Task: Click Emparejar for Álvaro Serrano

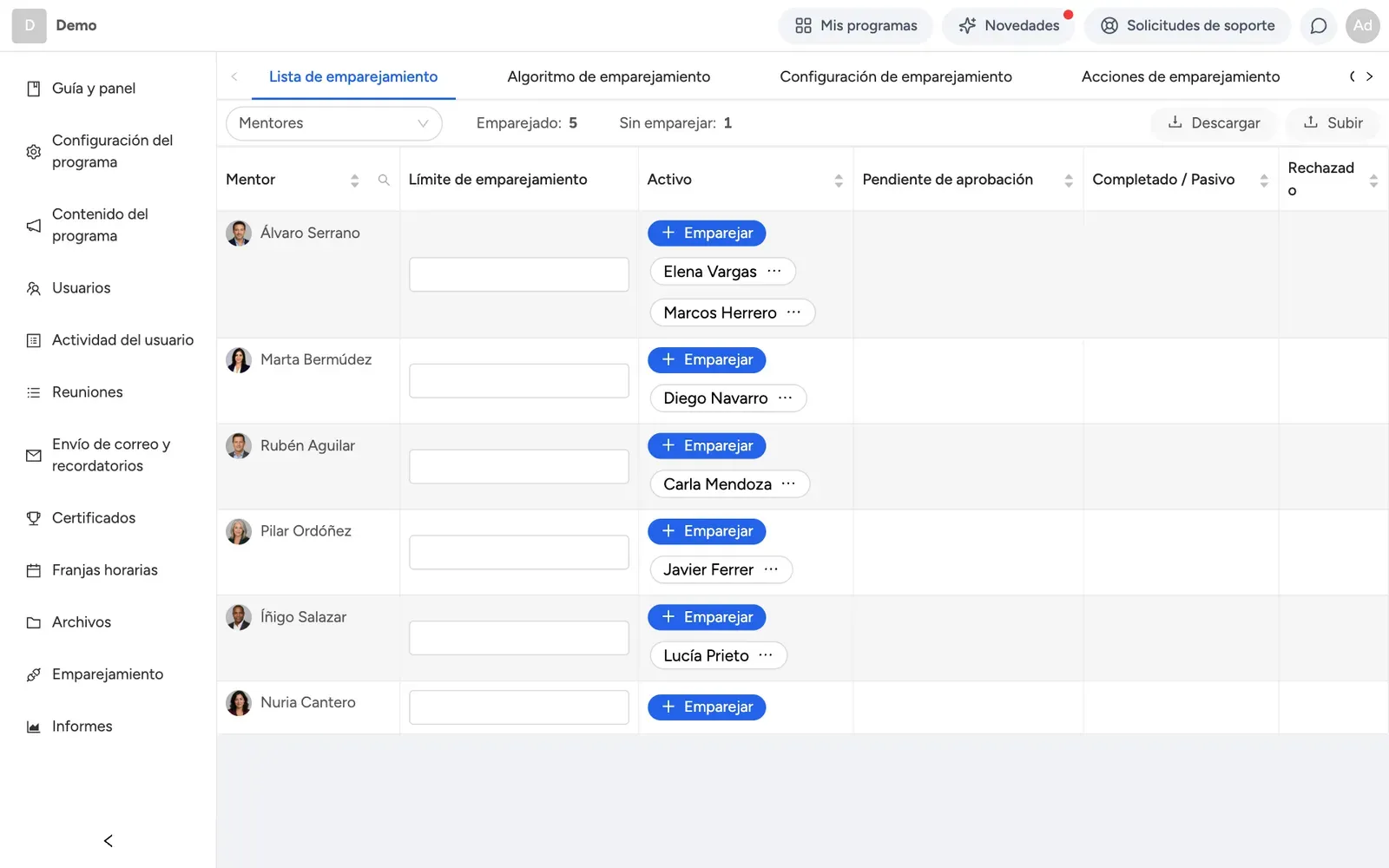Action: pos(707,233)
